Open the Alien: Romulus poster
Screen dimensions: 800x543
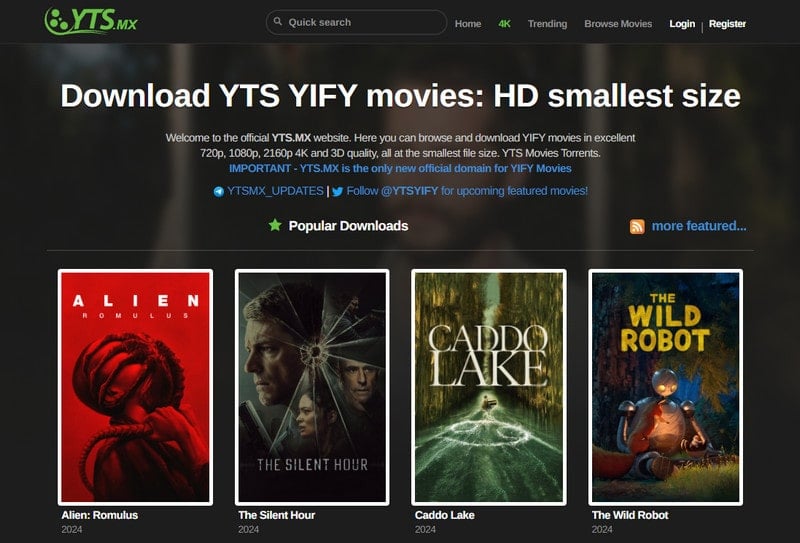coord(135,387)
